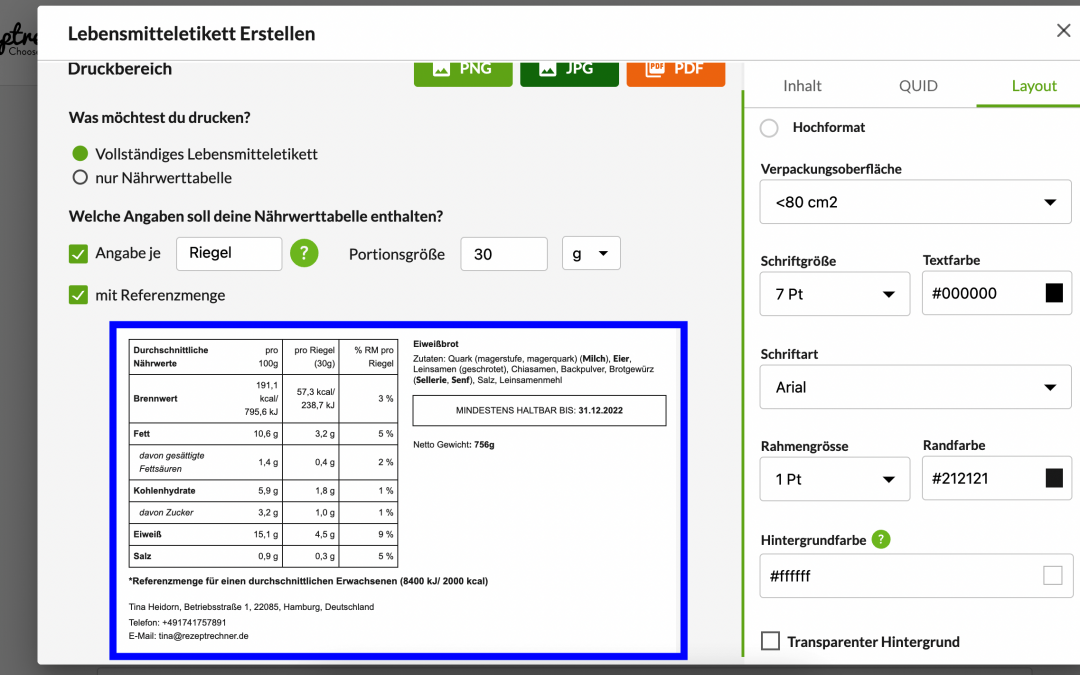Viewport: 1080px width, 675px height.
Task: Open Rahmengrösse 1 Pt dropdown
Action: (x=835, y=479)
